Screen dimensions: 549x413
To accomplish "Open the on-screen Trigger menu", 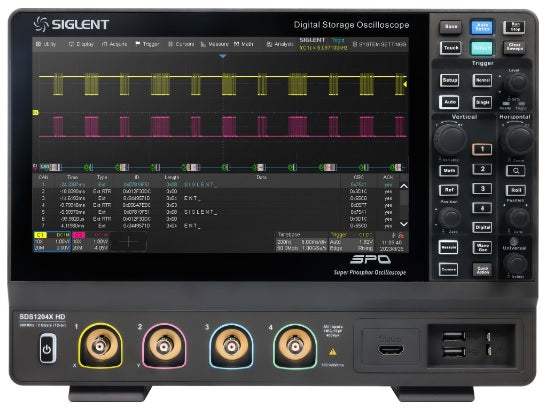I will point(147,44).
